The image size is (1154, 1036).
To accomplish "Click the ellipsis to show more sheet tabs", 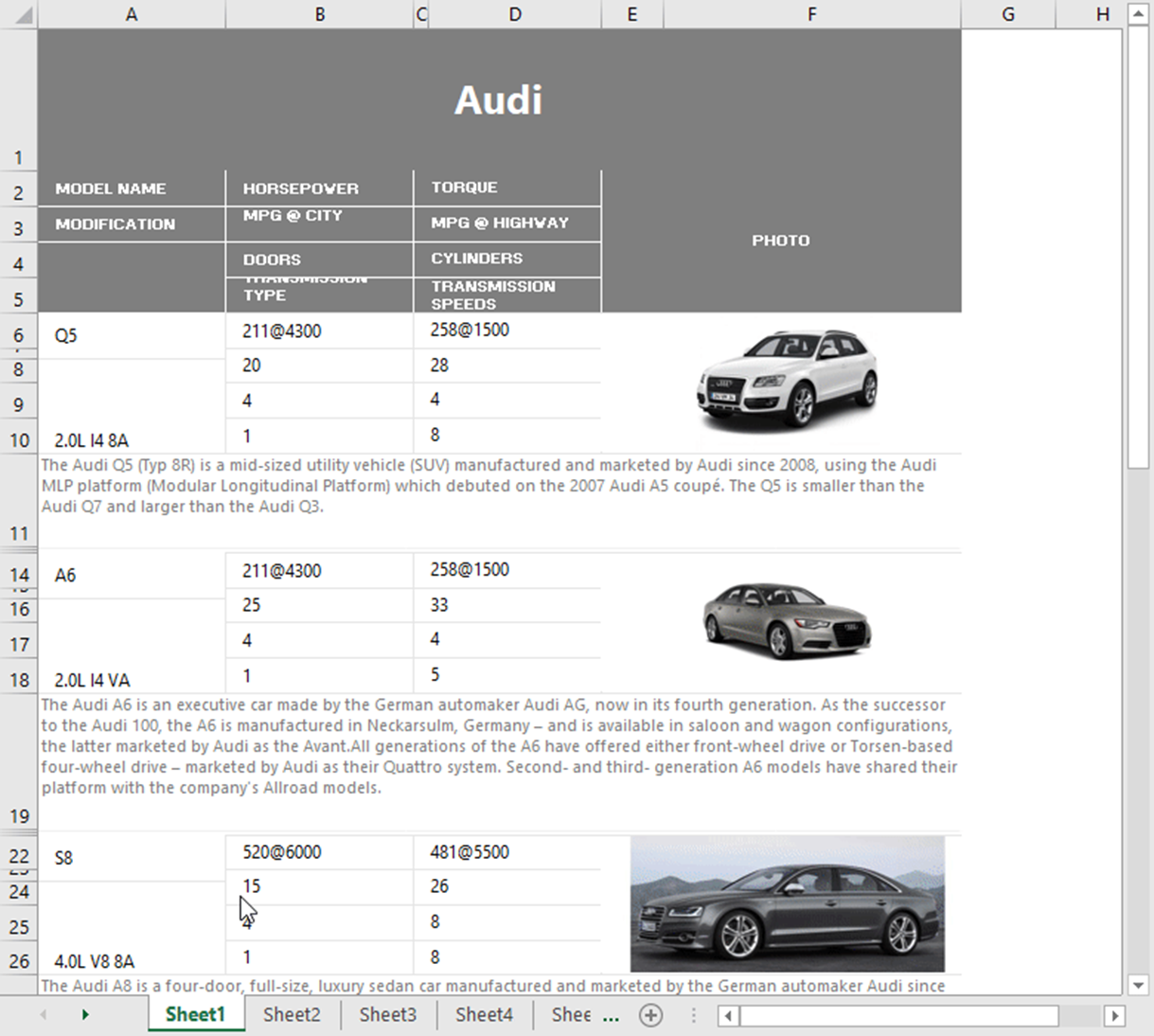I will 611,1016.
